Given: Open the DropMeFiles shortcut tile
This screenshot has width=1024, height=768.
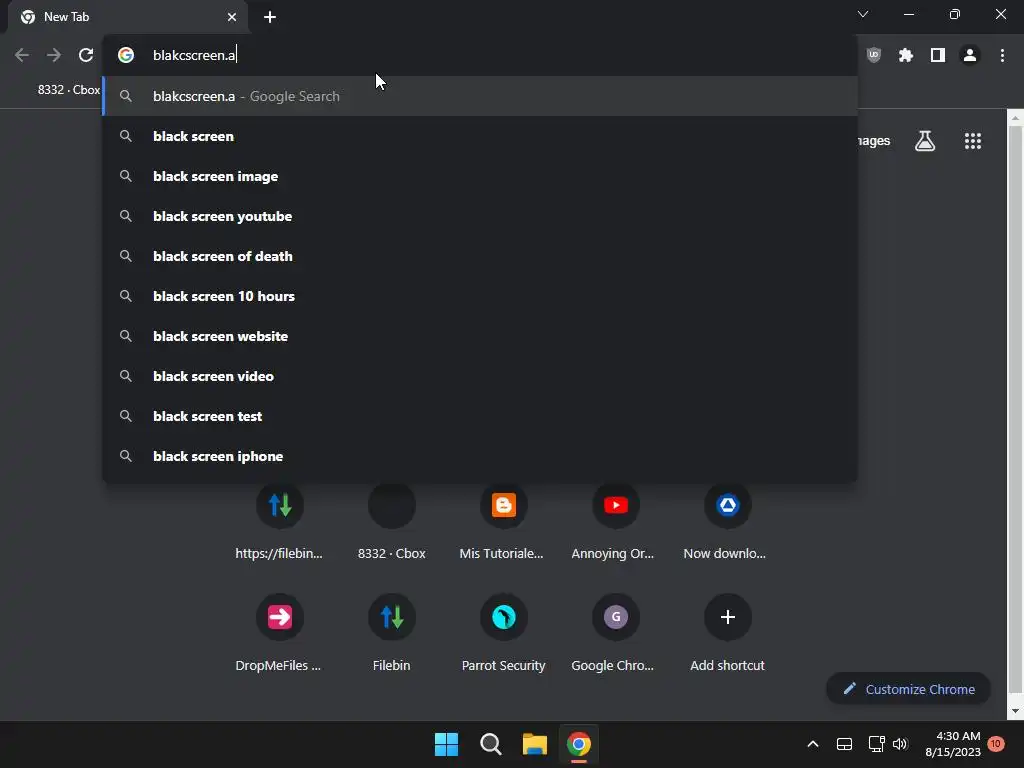Looking at the screenshot, I should point(280,633).
